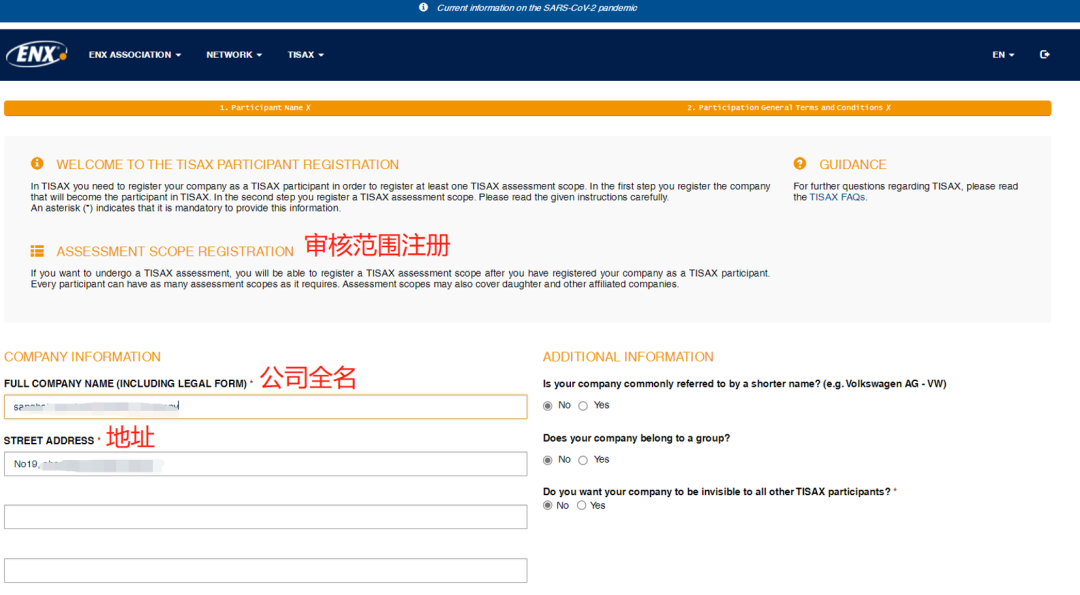Viewport: 1080px width, 595px height.
Task: Expand the Network dropdown menu
Action: (233, 54)
